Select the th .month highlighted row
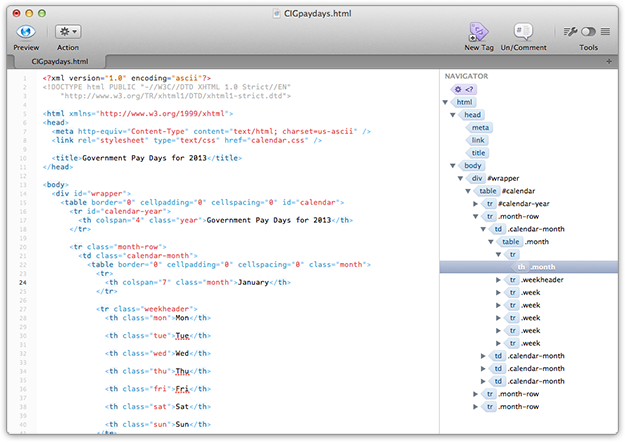Screen dimensions: 625x442 pos(529,267)
